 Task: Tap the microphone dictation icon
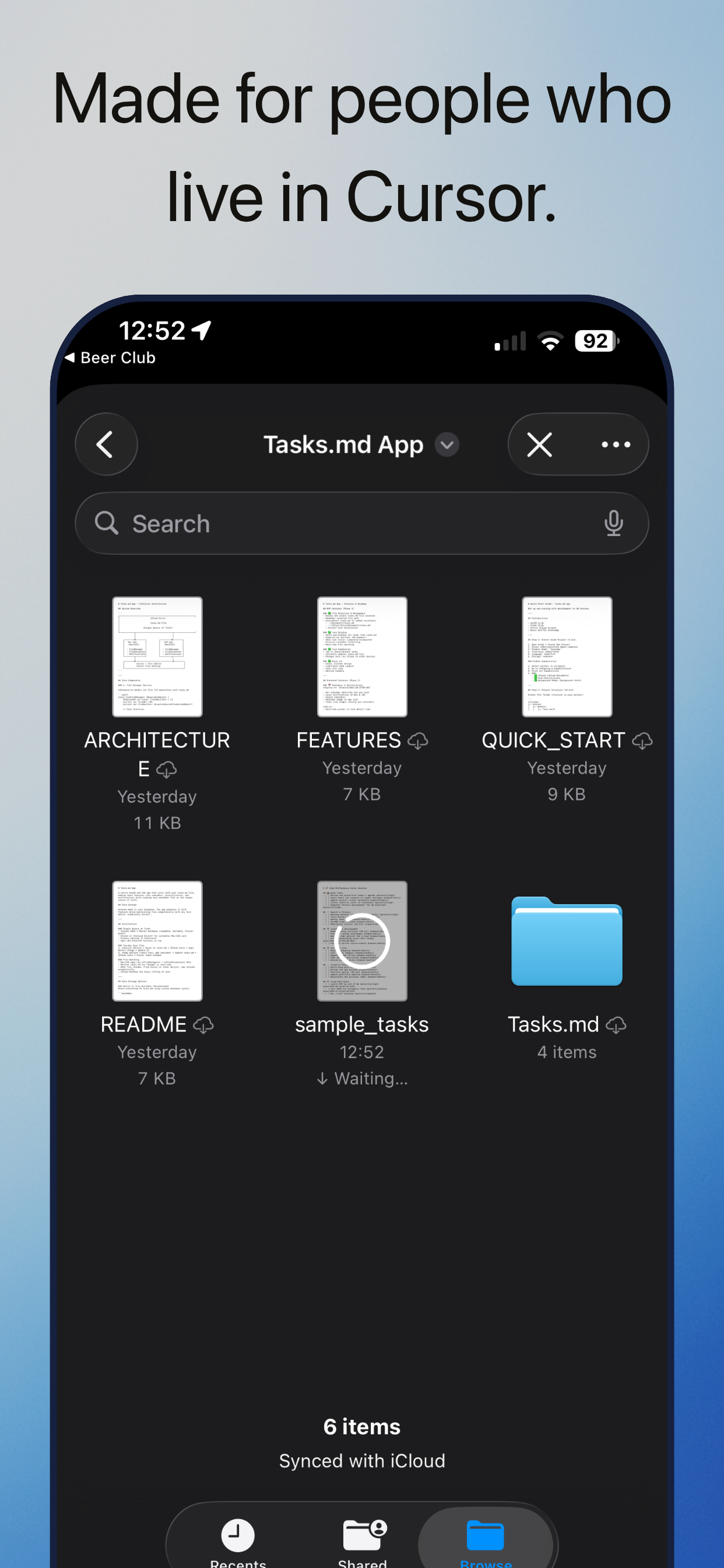tap(614, 523)
